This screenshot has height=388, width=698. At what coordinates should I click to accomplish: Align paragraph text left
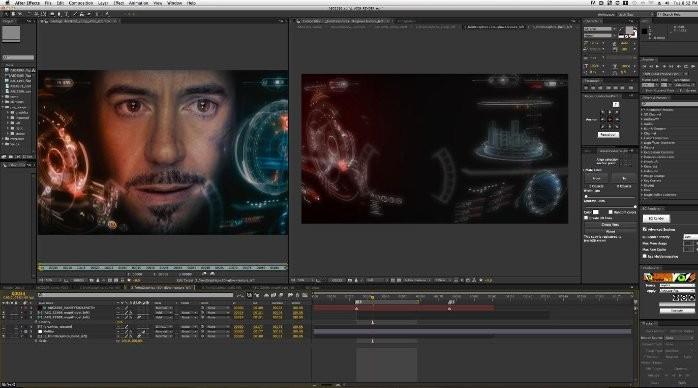(x=587, y=88)
